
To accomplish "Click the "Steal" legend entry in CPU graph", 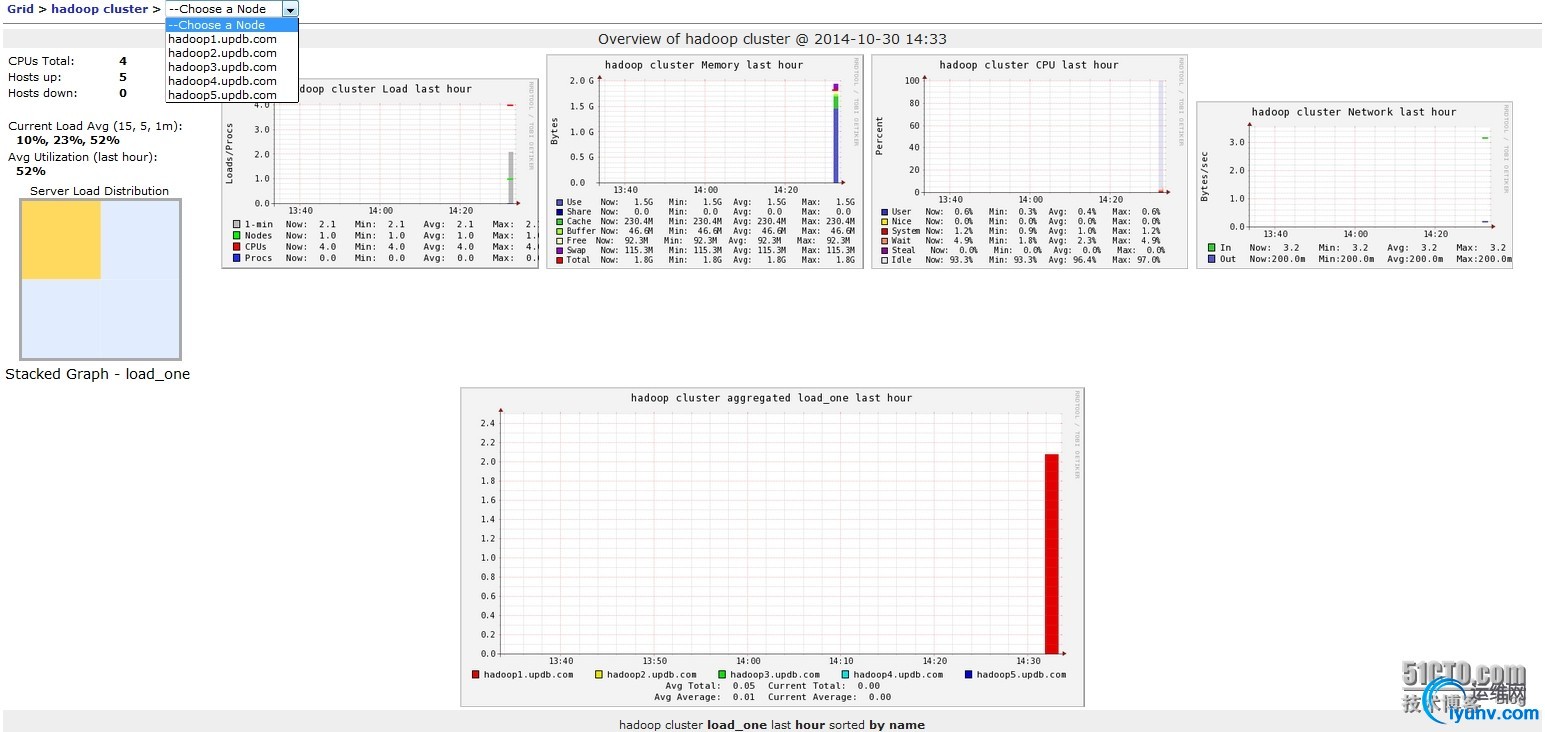I will 898,250.
